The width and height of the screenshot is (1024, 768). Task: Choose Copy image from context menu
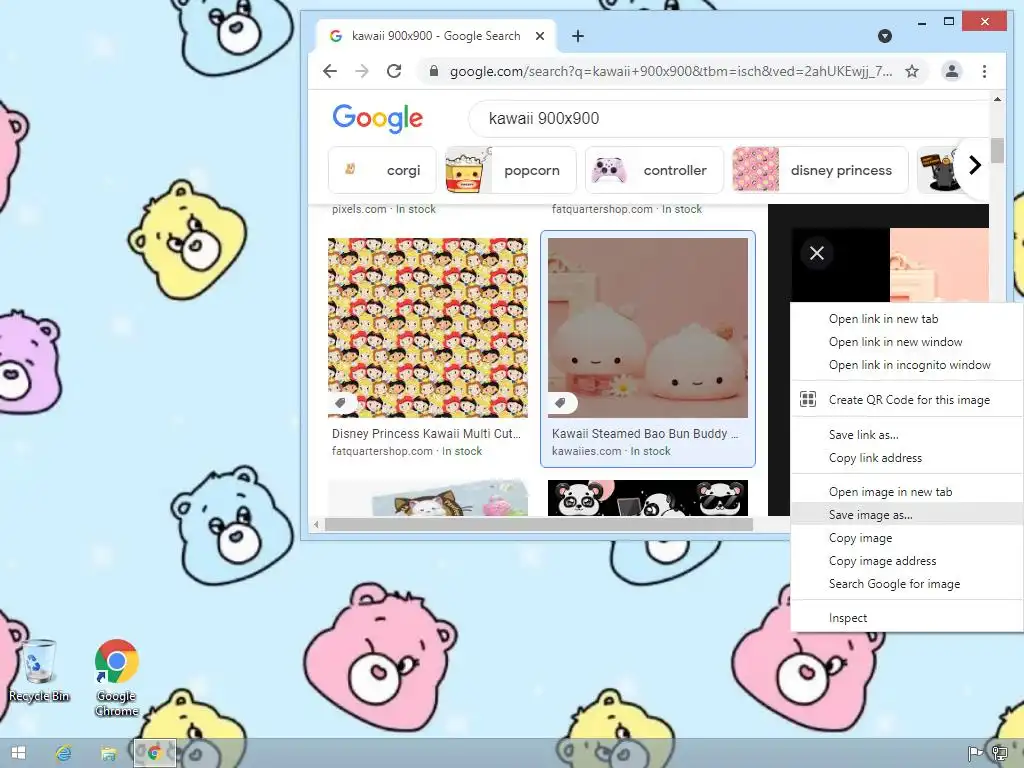click(906, 538)
